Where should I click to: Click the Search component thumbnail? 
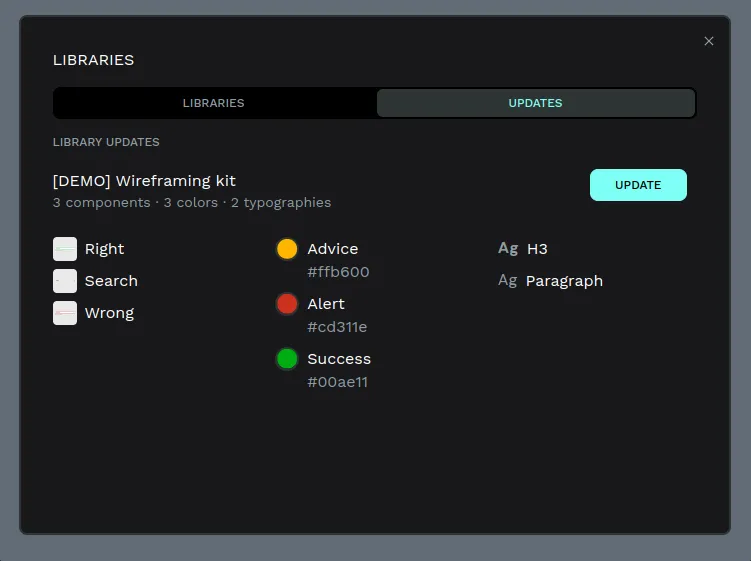(x=65, y=281)
